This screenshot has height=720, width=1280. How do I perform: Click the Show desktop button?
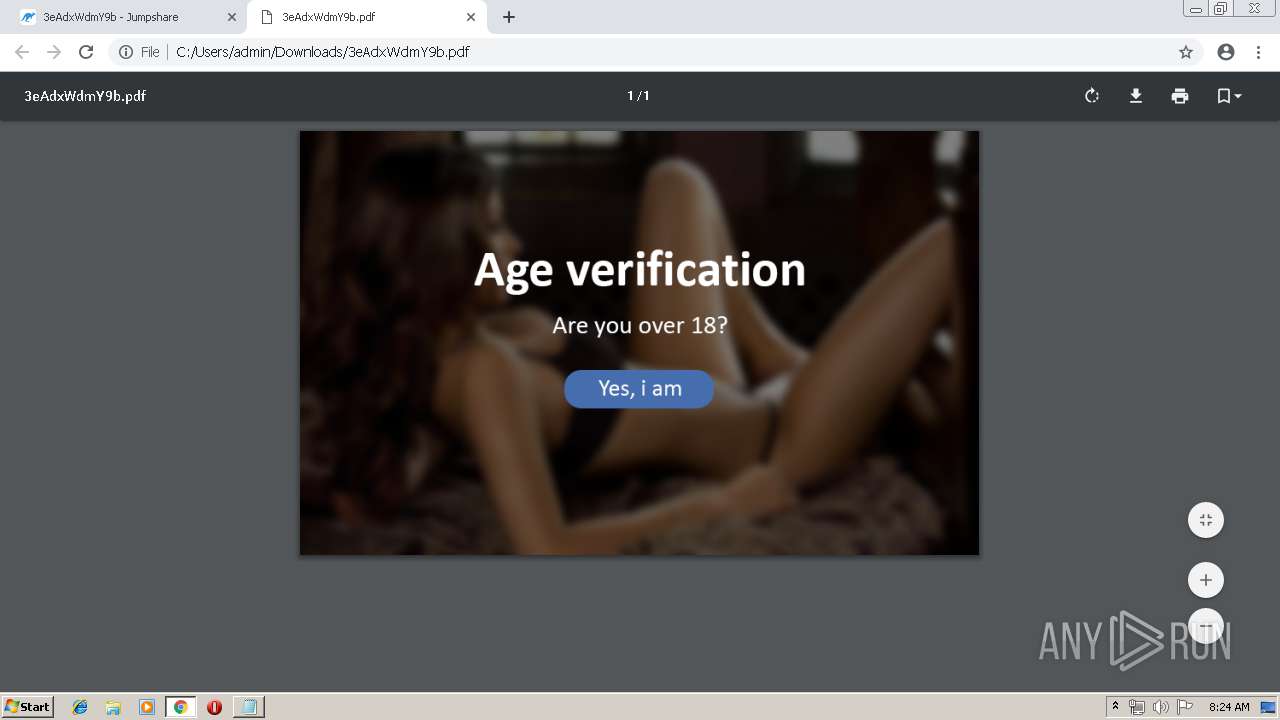click(x=1268, y=707)
